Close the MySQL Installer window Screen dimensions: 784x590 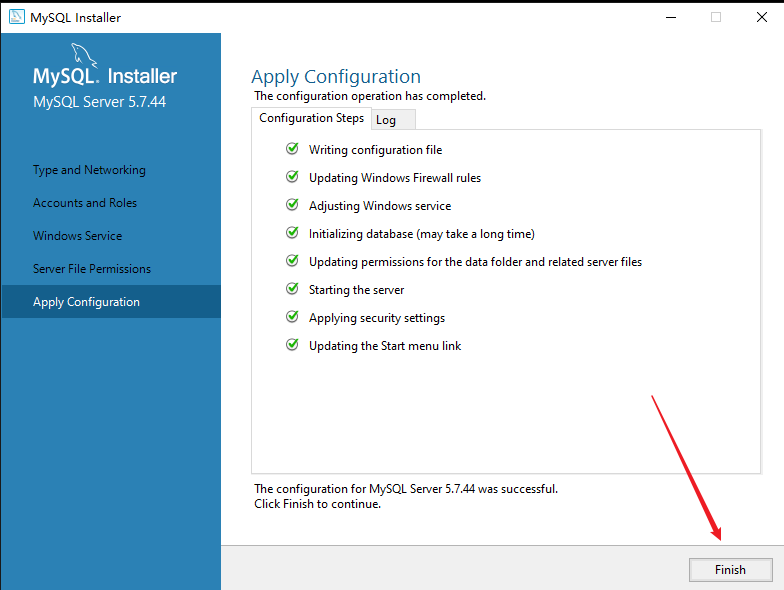click(762, 18)
